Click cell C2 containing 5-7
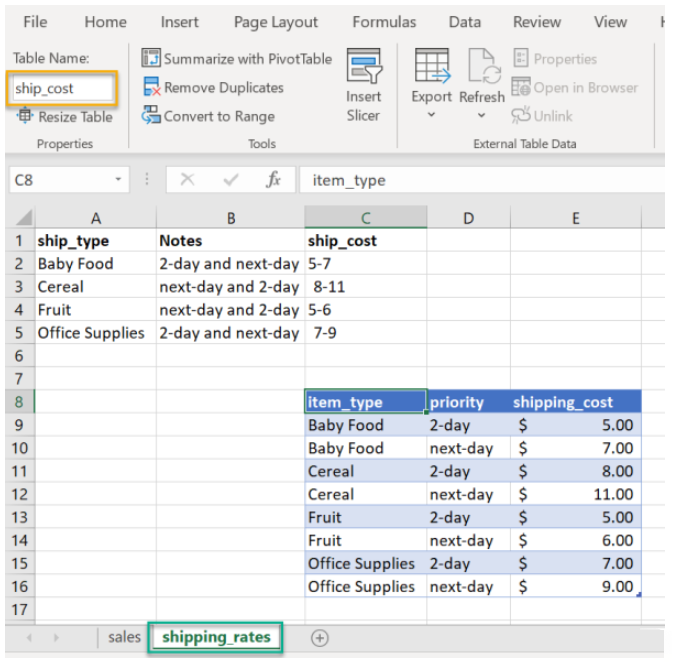This screenshot has height=662, width=676. (366, 263)
